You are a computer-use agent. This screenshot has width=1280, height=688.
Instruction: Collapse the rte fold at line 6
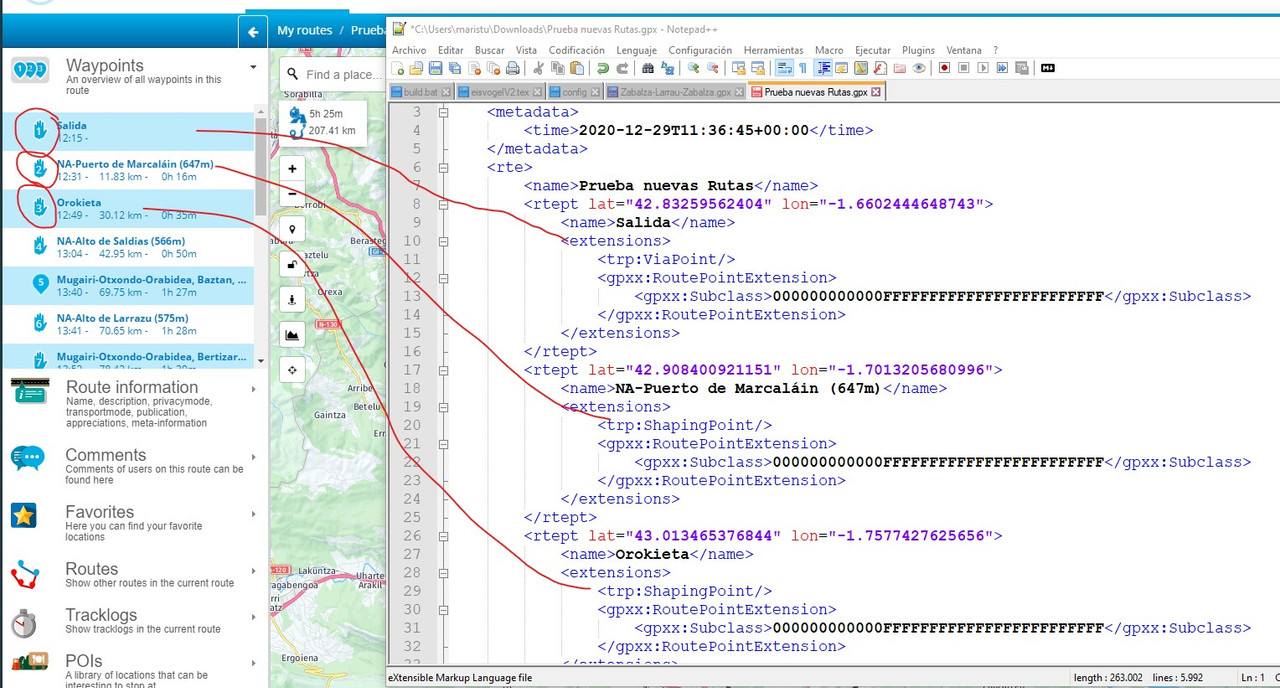click(x=442, y=167)
